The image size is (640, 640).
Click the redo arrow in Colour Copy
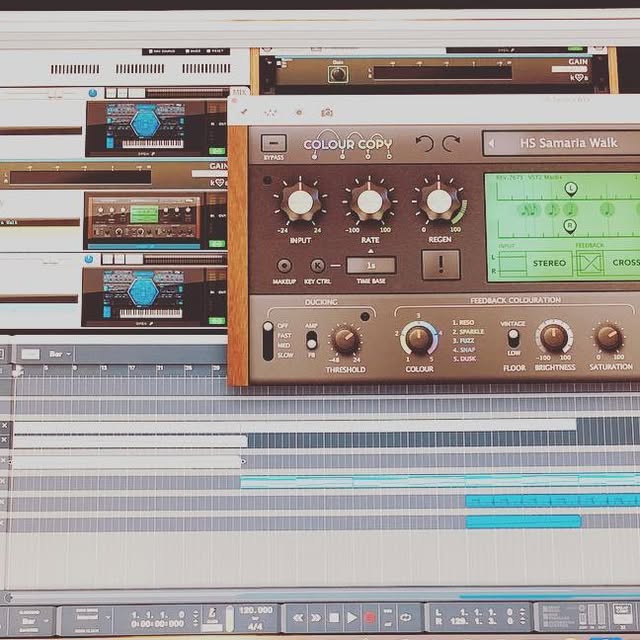coord(451,144)
